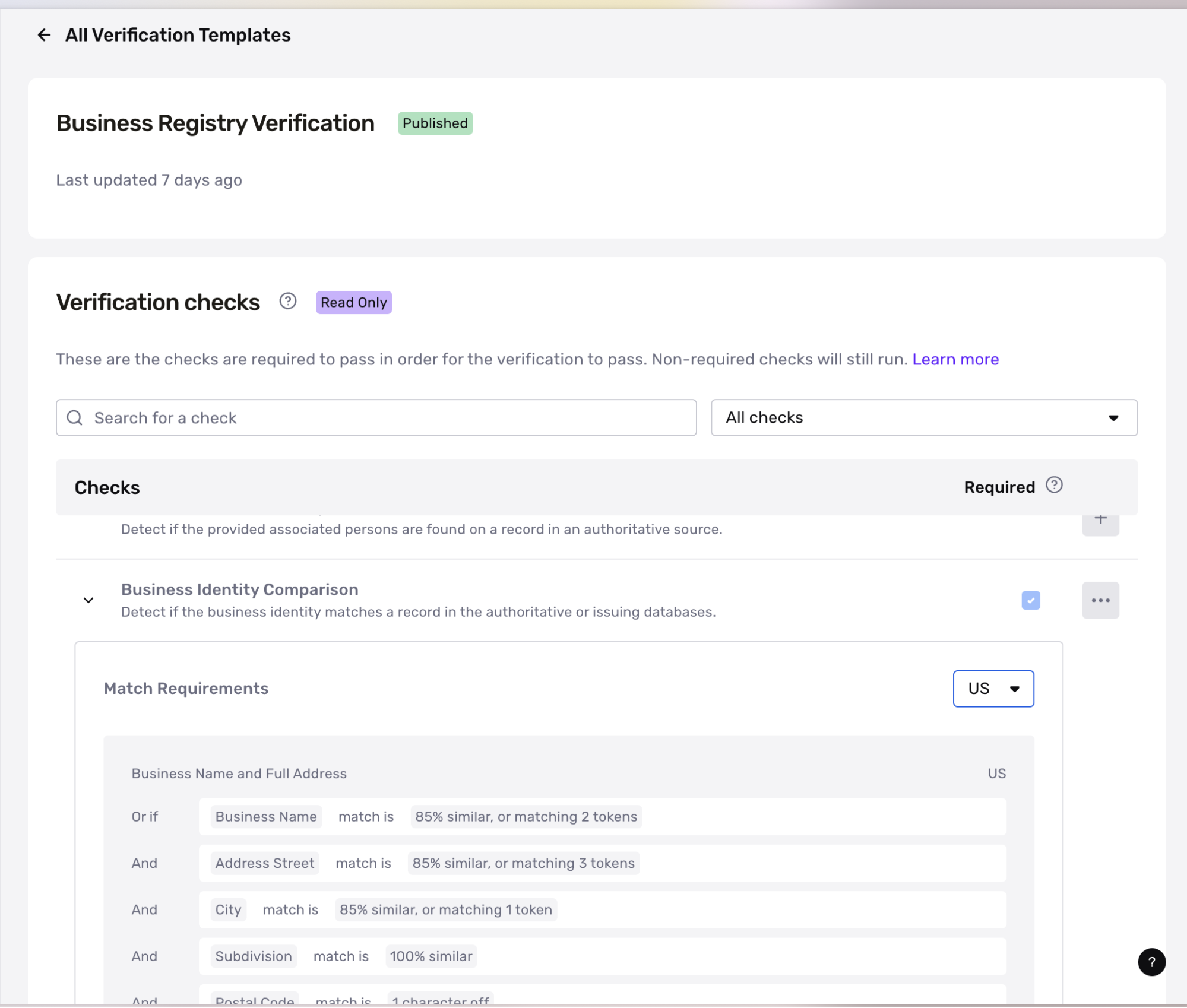Open the round help button at bottom right

1151,962
